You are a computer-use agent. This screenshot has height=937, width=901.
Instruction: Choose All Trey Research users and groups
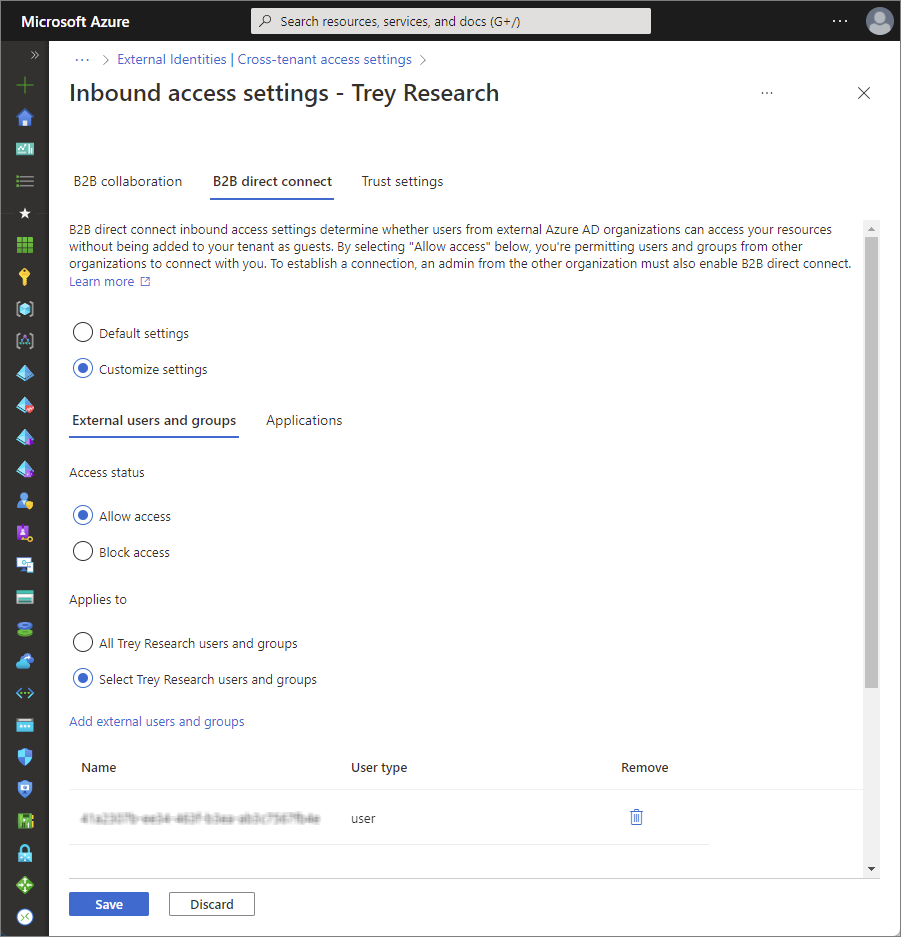click(x=83, y=643)
